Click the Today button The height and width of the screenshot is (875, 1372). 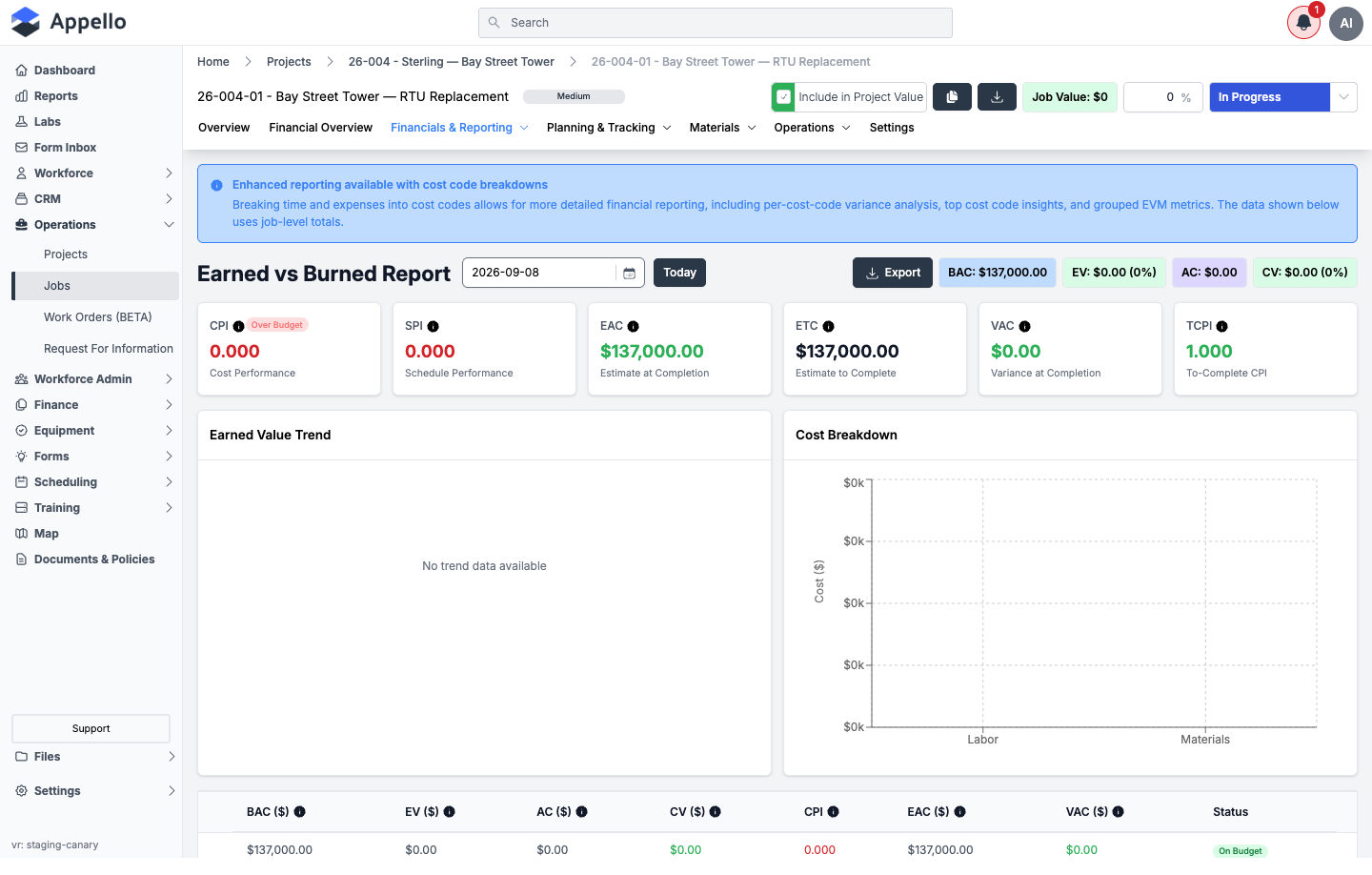click(679, 273)
